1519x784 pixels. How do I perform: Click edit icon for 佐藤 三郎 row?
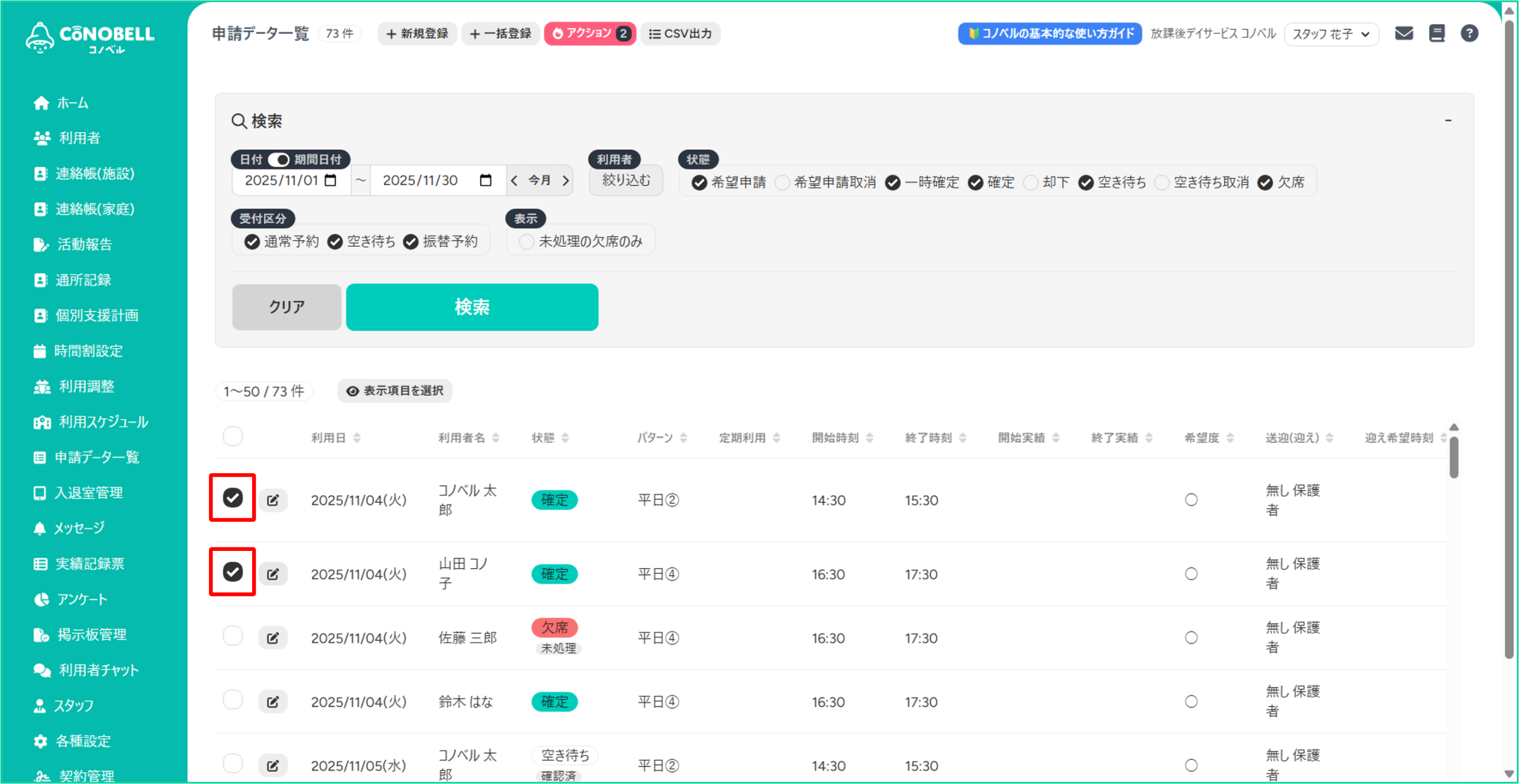[273, 638]
